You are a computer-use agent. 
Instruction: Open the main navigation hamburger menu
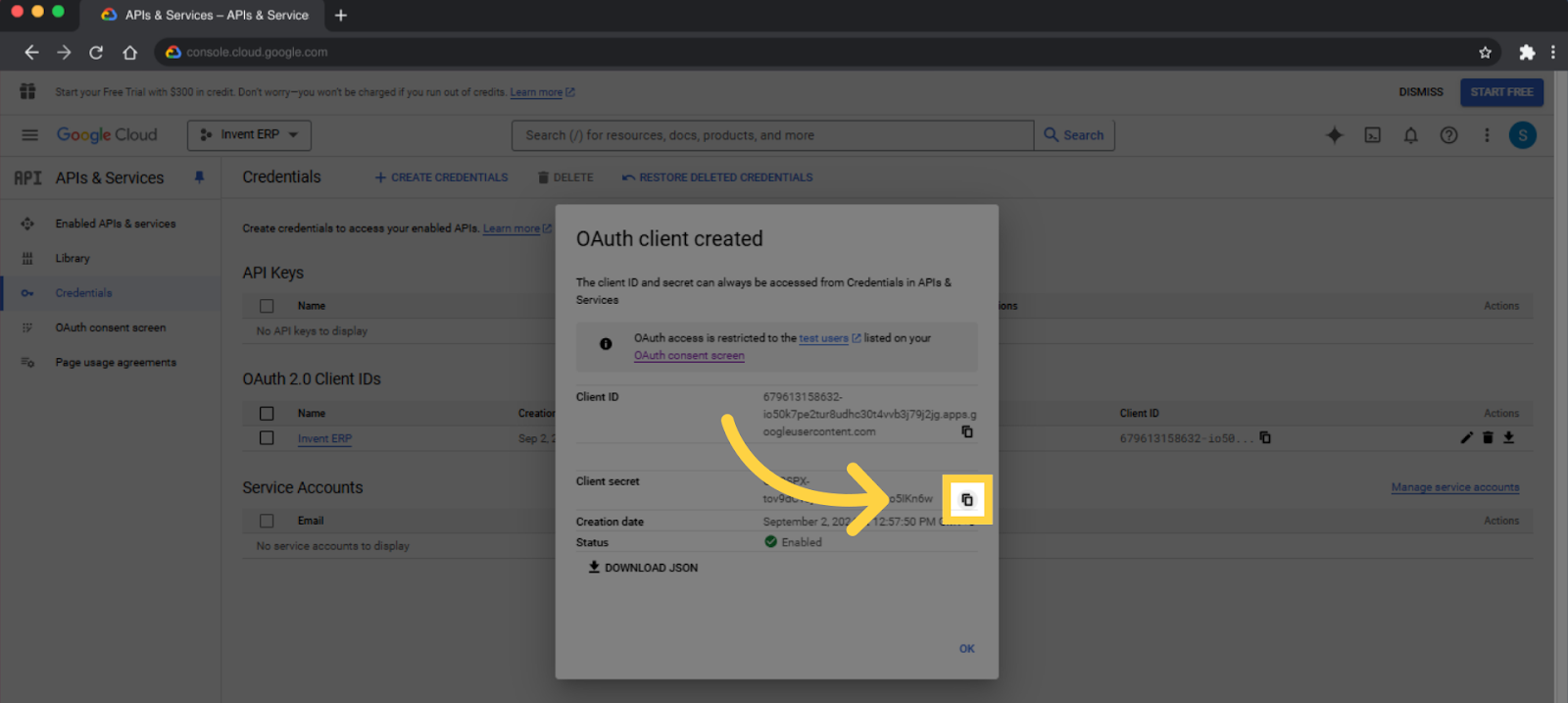pos(29,135)
